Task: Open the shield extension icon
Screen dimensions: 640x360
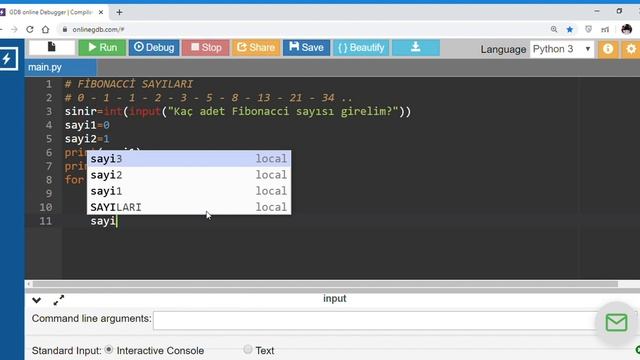Action: click(588, 29)
